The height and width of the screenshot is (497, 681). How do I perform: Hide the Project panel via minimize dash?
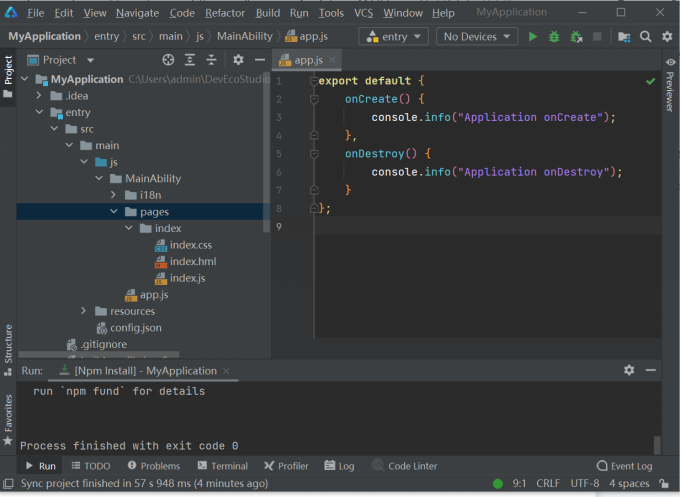point(259,60)
